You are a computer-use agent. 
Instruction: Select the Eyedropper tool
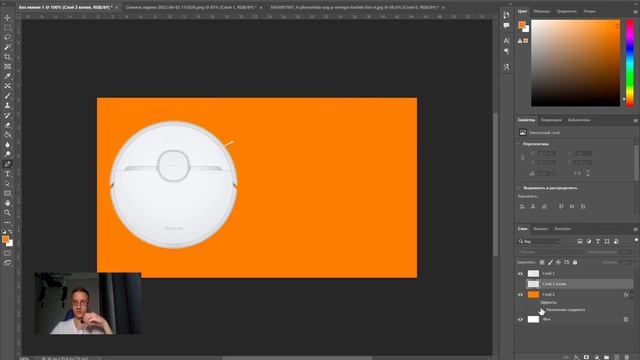(x=7, y=76)
